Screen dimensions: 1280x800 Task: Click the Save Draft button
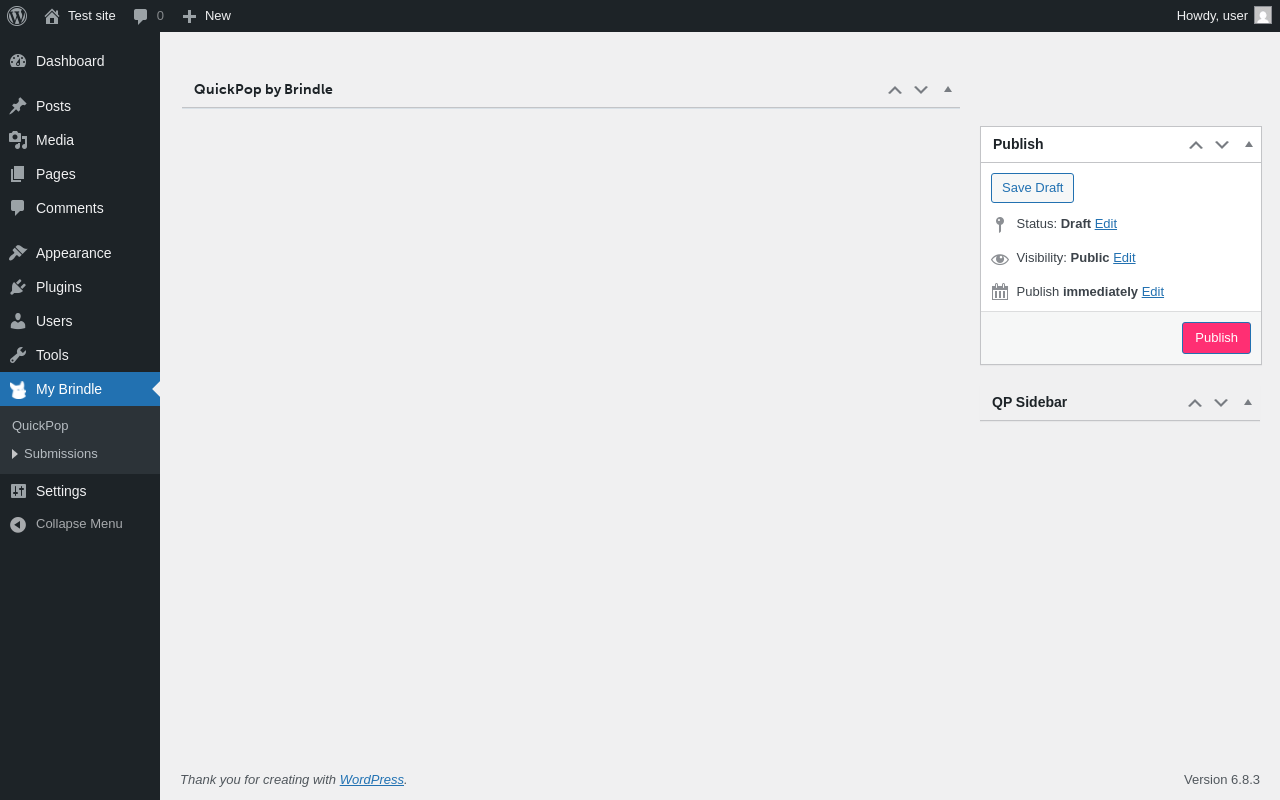[1032, 188]
